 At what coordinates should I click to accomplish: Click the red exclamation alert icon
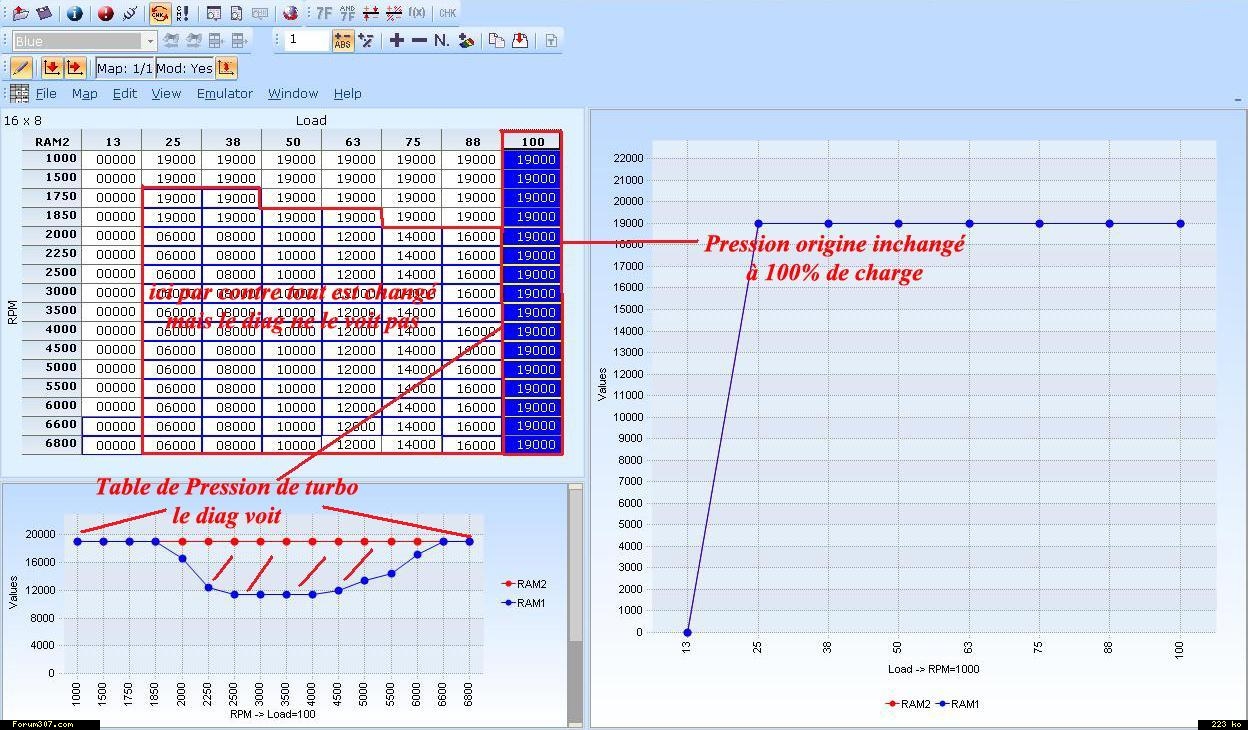[x=106, y=13]
